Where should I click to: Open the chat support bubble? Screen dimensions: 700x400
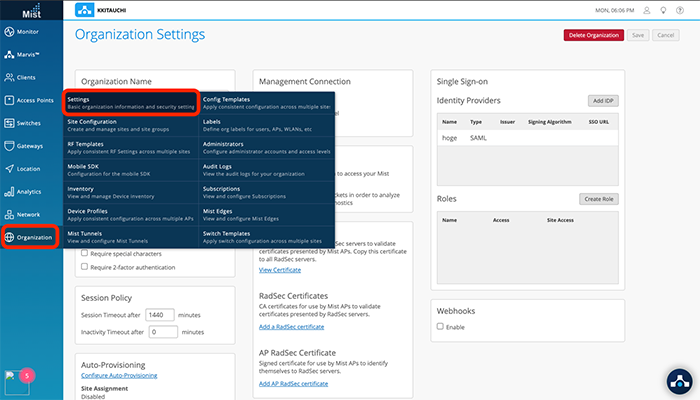(681, 381)
